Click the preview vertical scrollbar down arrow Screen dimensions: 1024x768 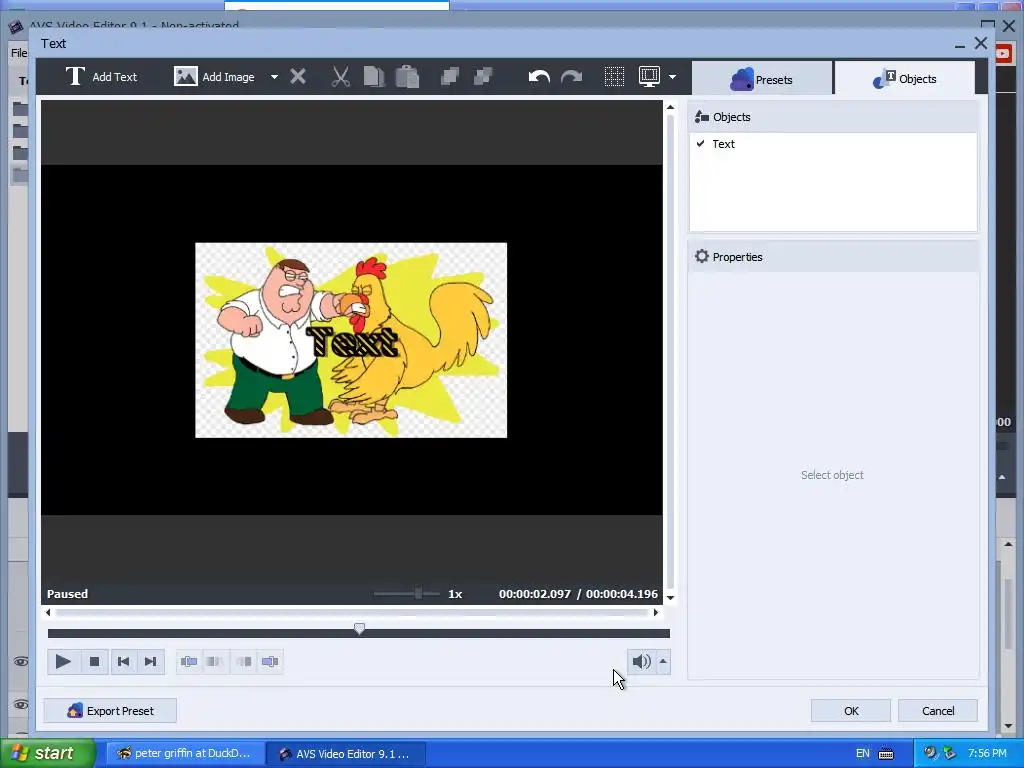point(670,598)
